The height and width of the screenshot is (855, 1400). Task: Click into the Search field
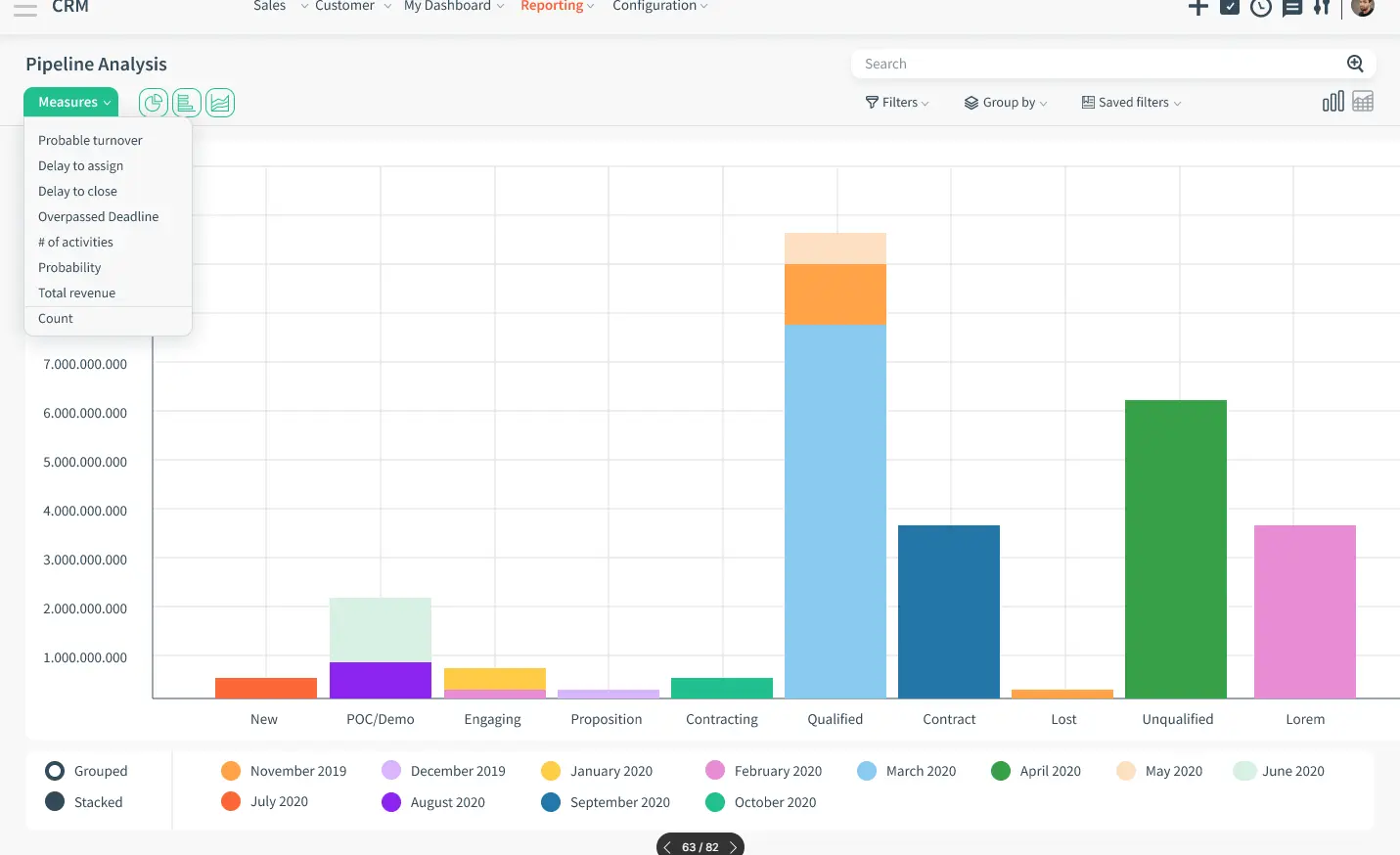(1096, 64)
